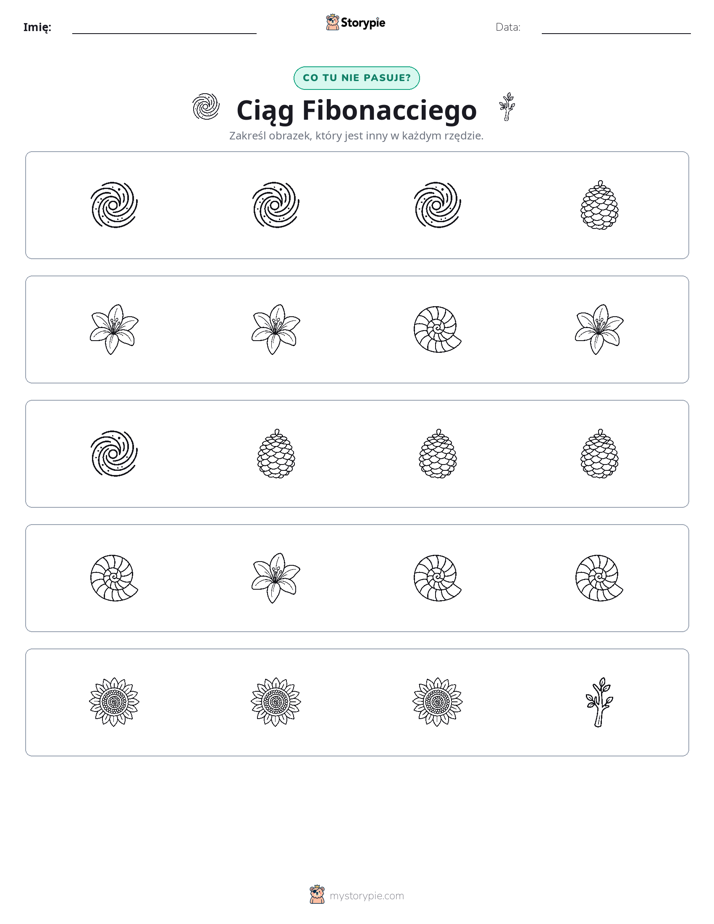Click the 'CO TU NIE PASUJE?' badge

356,78
